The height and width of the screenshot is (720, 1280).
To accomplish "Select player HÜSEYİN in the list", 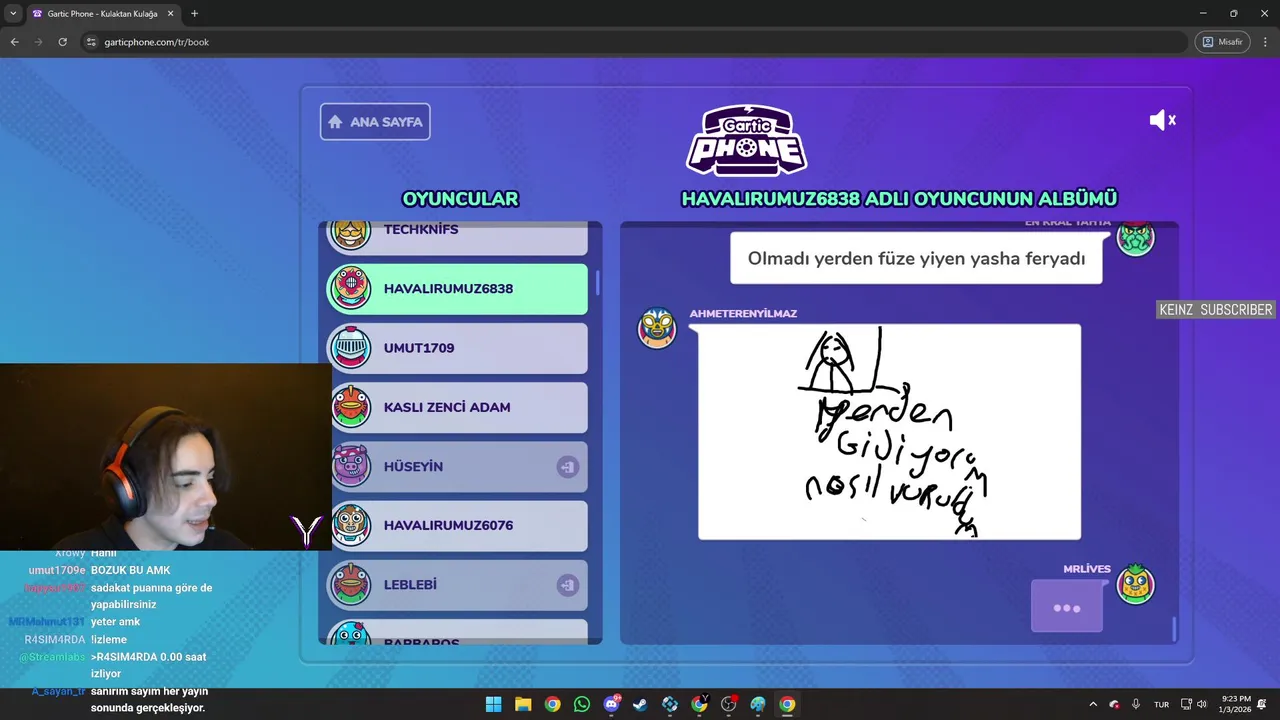I will pos(459,466).
